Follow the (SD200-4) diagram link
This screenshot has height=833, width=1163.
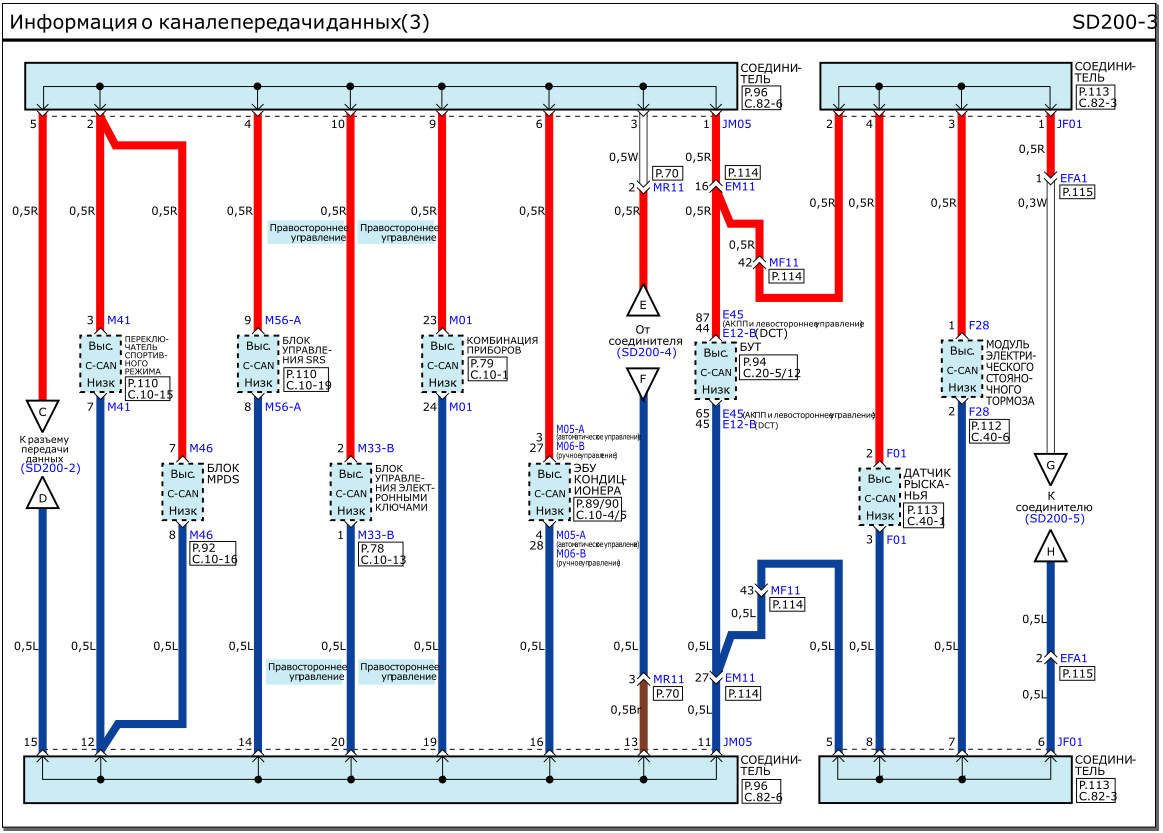[x=647, y=352]
